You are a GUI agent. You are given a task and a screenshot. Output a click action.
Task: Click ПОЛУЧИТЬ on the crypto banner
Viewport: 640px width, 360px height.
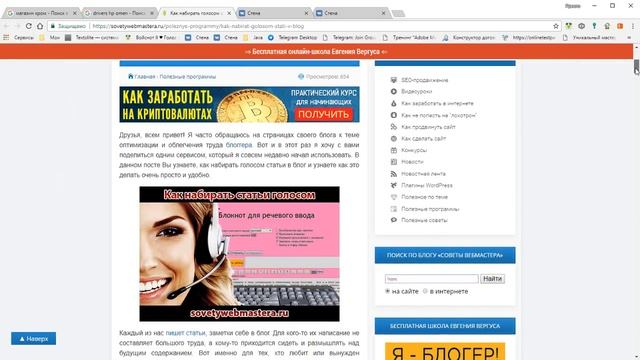click(x=323, y=114)
